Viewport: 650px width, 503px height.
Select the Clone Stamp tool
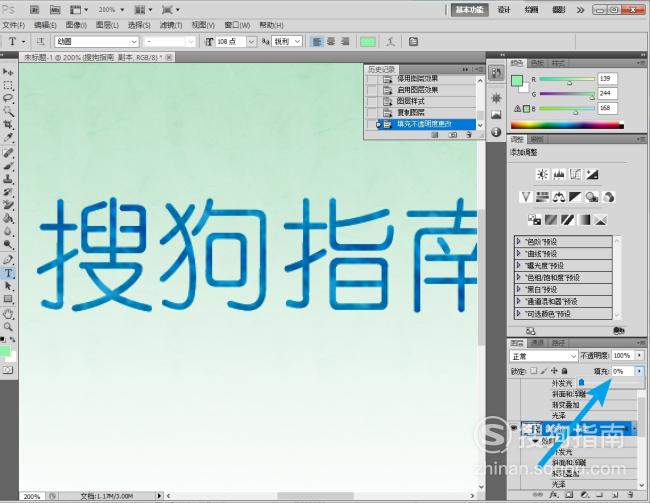pyautogui.click(x=8, y=179)
